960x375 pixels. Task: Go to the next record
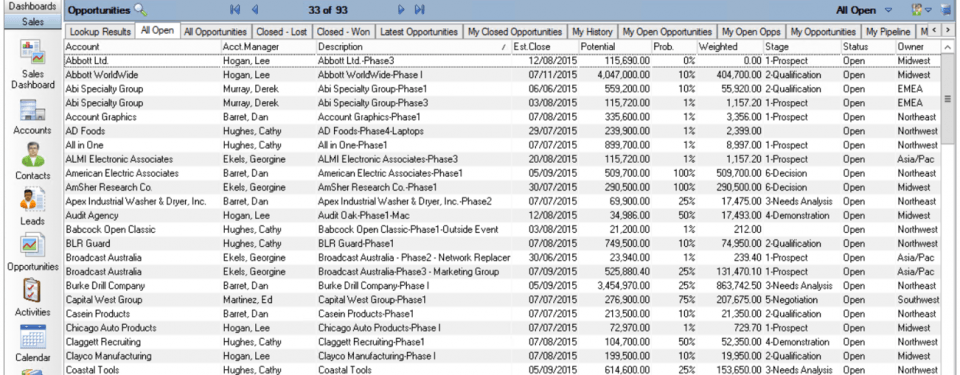click(401, 10)
